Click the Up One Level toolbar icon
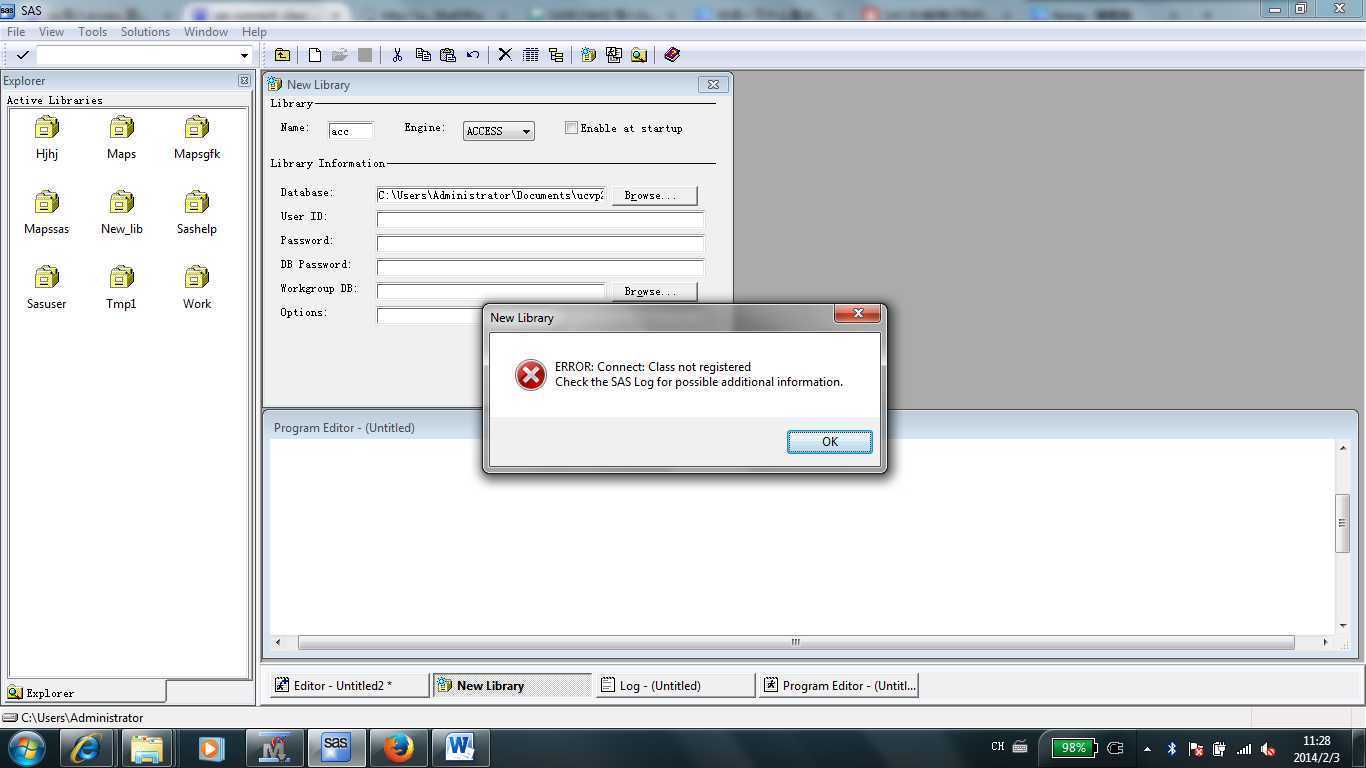The height and width of the screenshot is (768, 1366). point(283,55)
